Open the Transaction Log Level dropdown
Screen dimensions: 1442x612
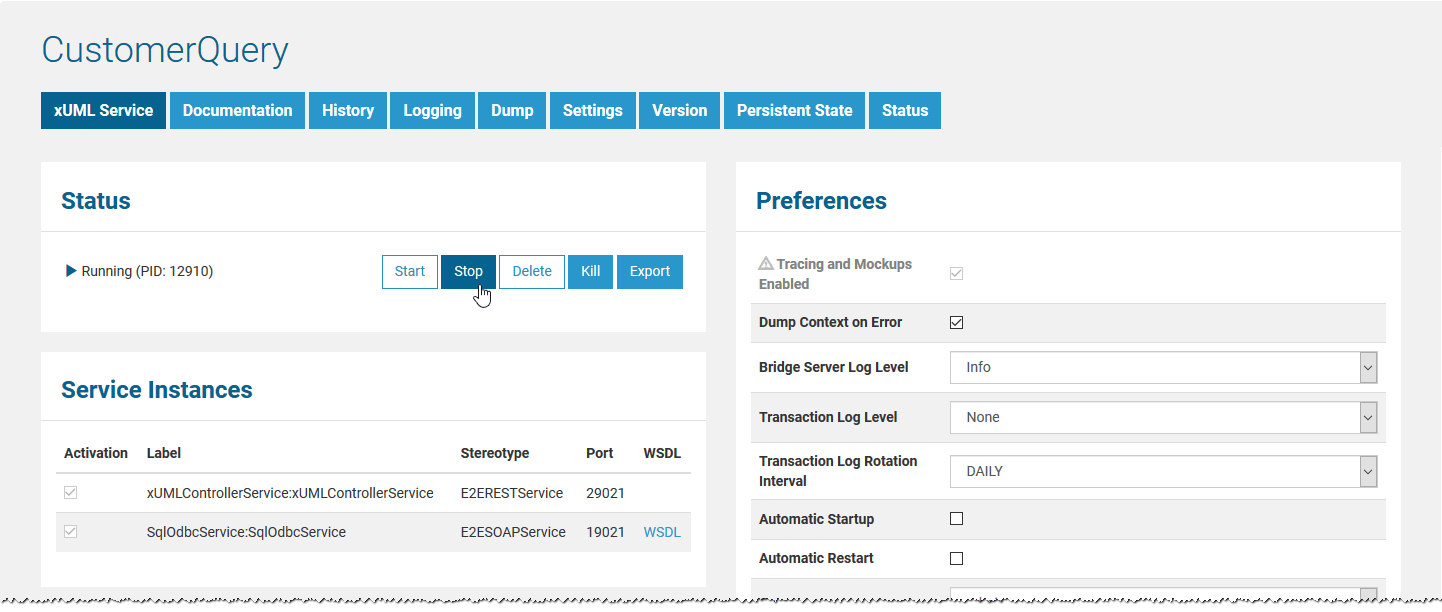[1367, 417]
